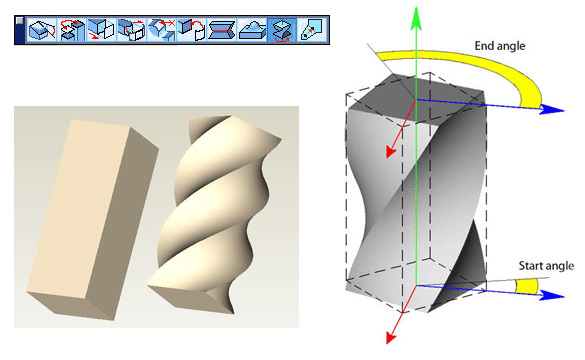Click the End angle label
The width and height of the screenshot is (585, 360).
(500, 46)
